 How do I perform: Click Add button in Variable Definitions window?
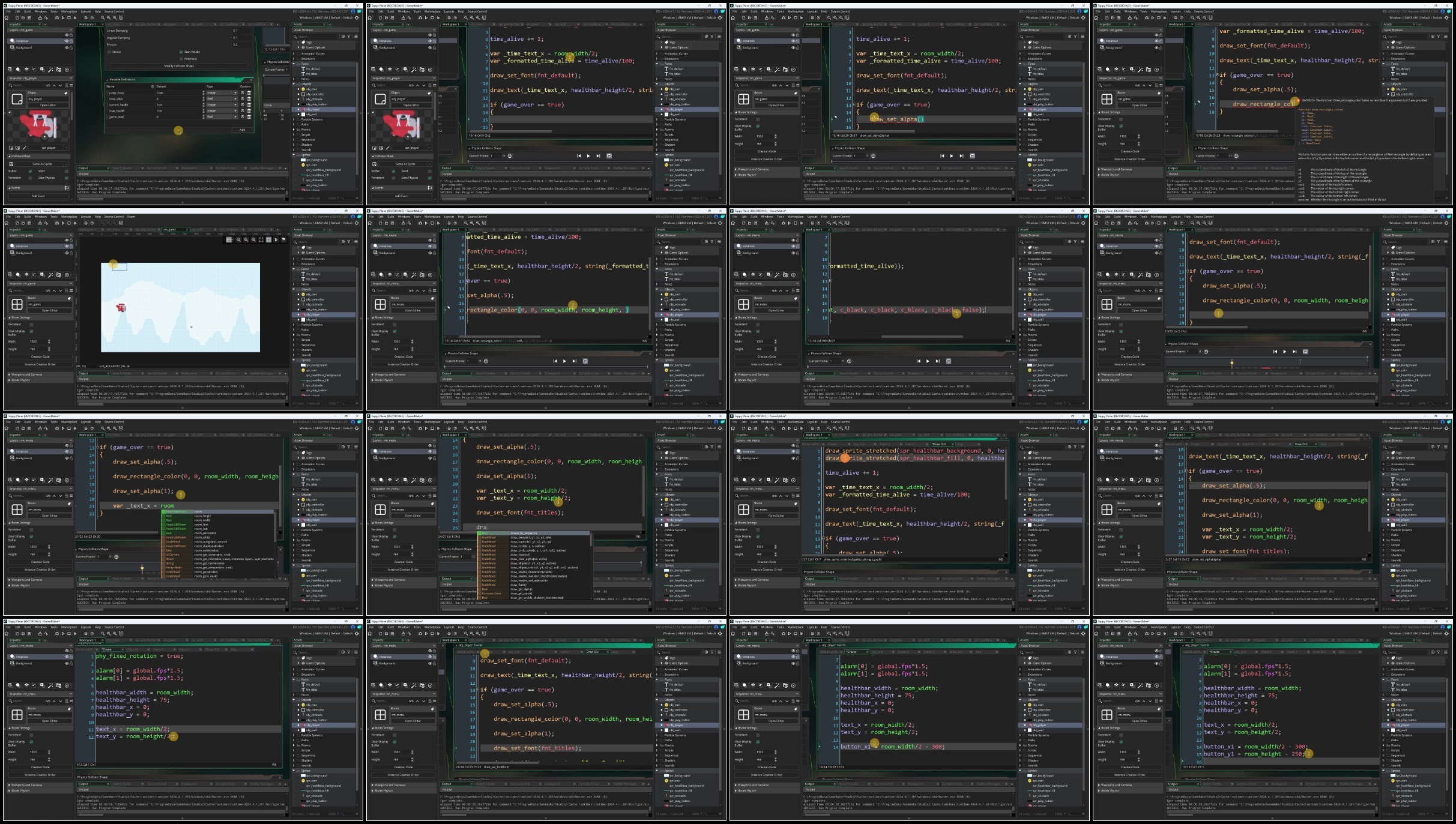click(242, 130)
